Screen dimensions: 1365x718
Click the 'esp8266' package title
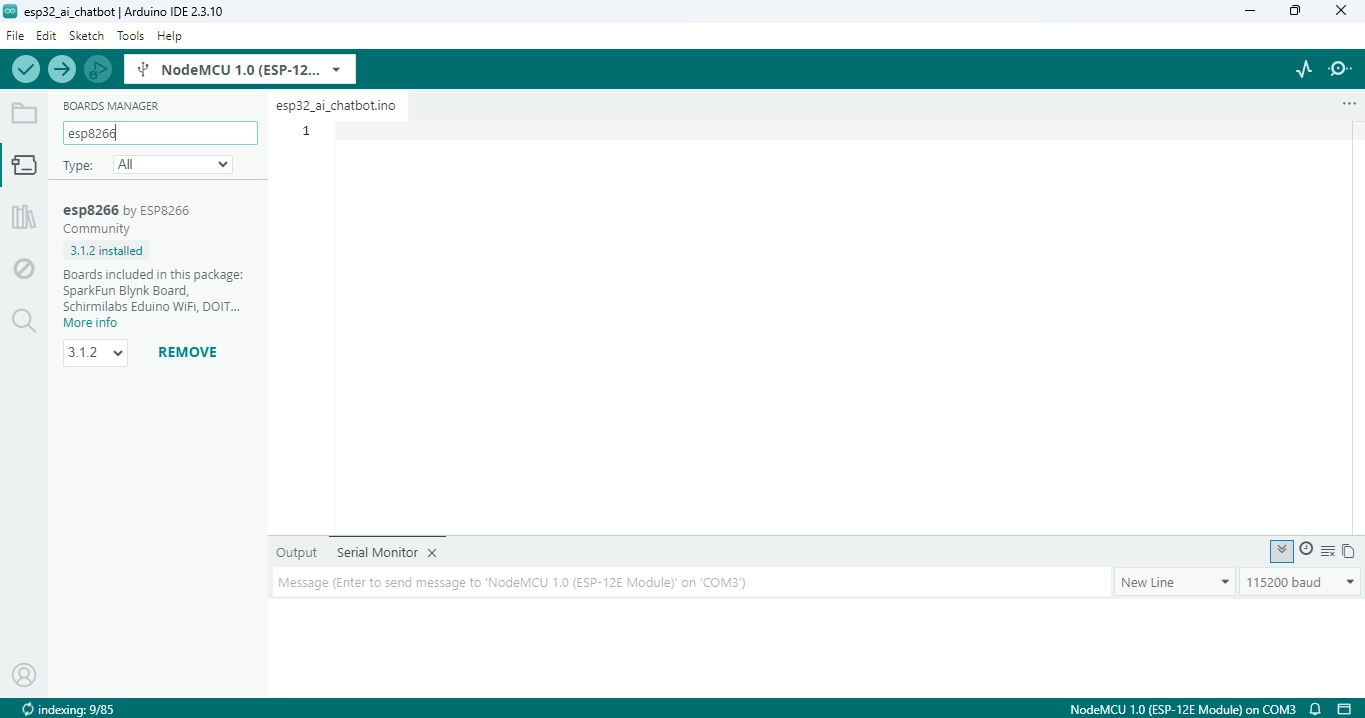click(x=91, y=210)
